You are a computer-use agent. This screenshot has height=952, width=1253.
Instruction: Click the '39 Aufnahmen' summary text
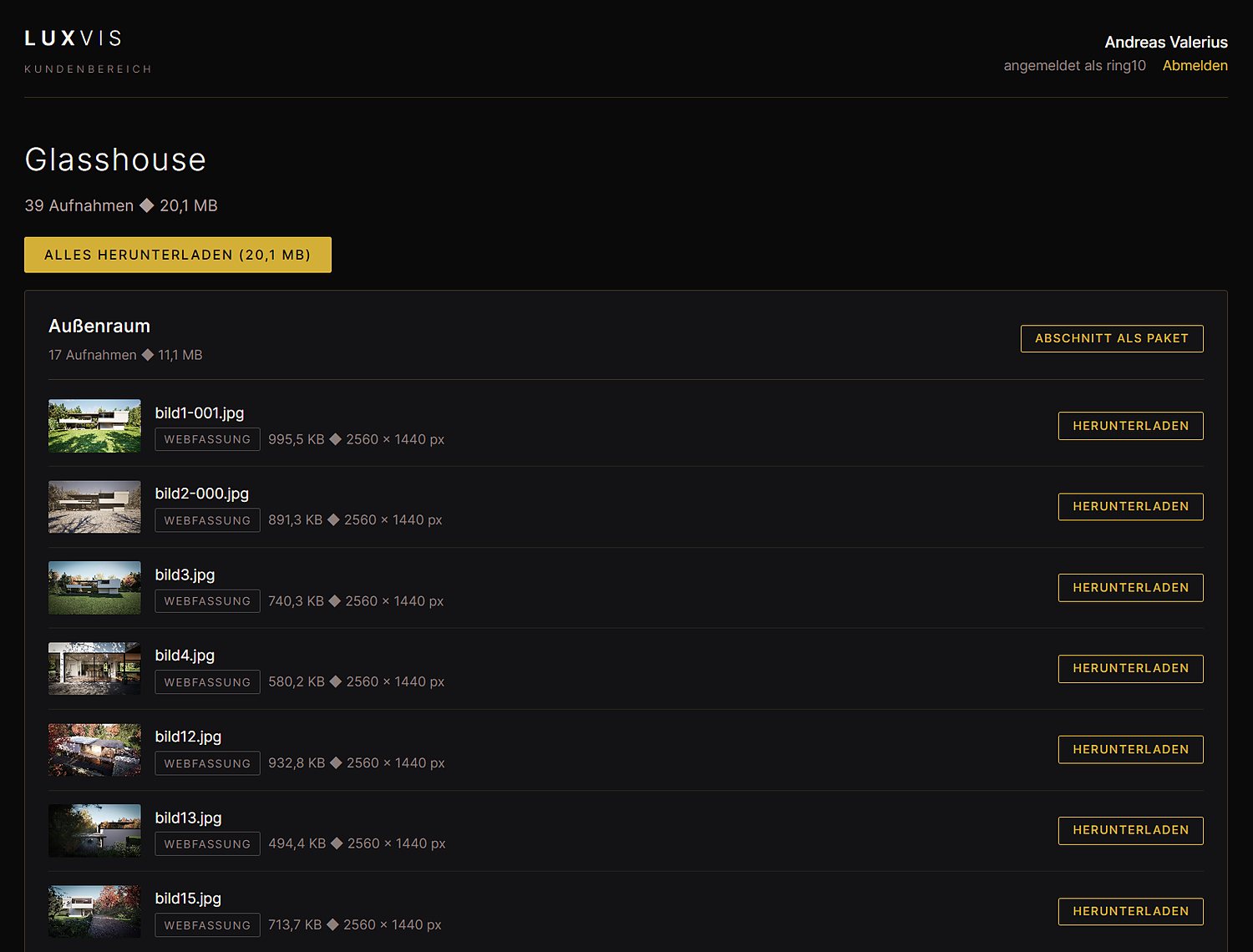[x=79, y=205]
